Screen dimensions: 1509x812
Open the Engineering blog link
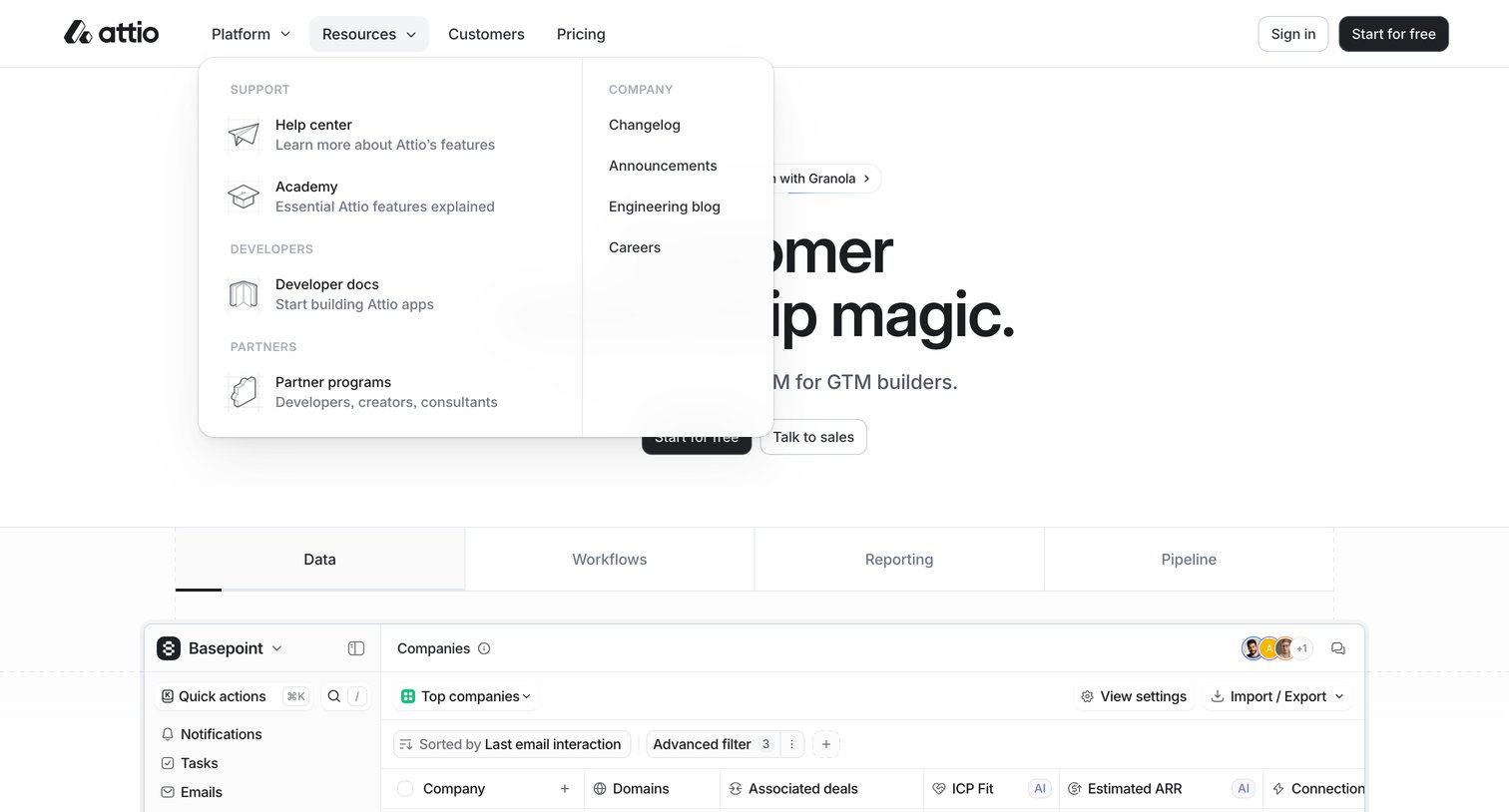click(x=665, y=206)
